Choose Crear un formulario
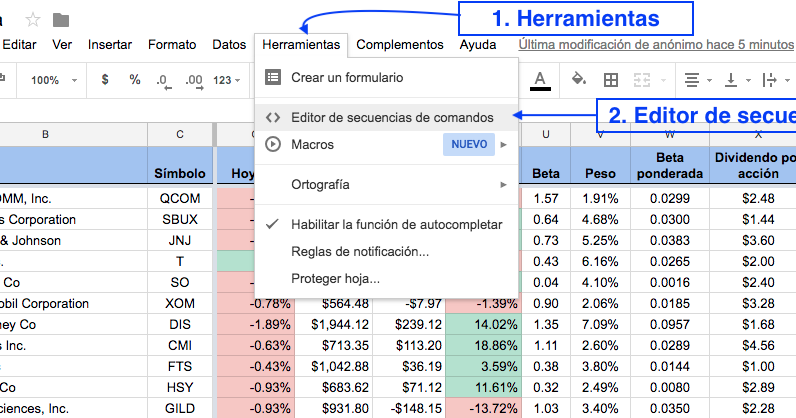This screenshot has height=418, width=796. (x=386, y=77)
